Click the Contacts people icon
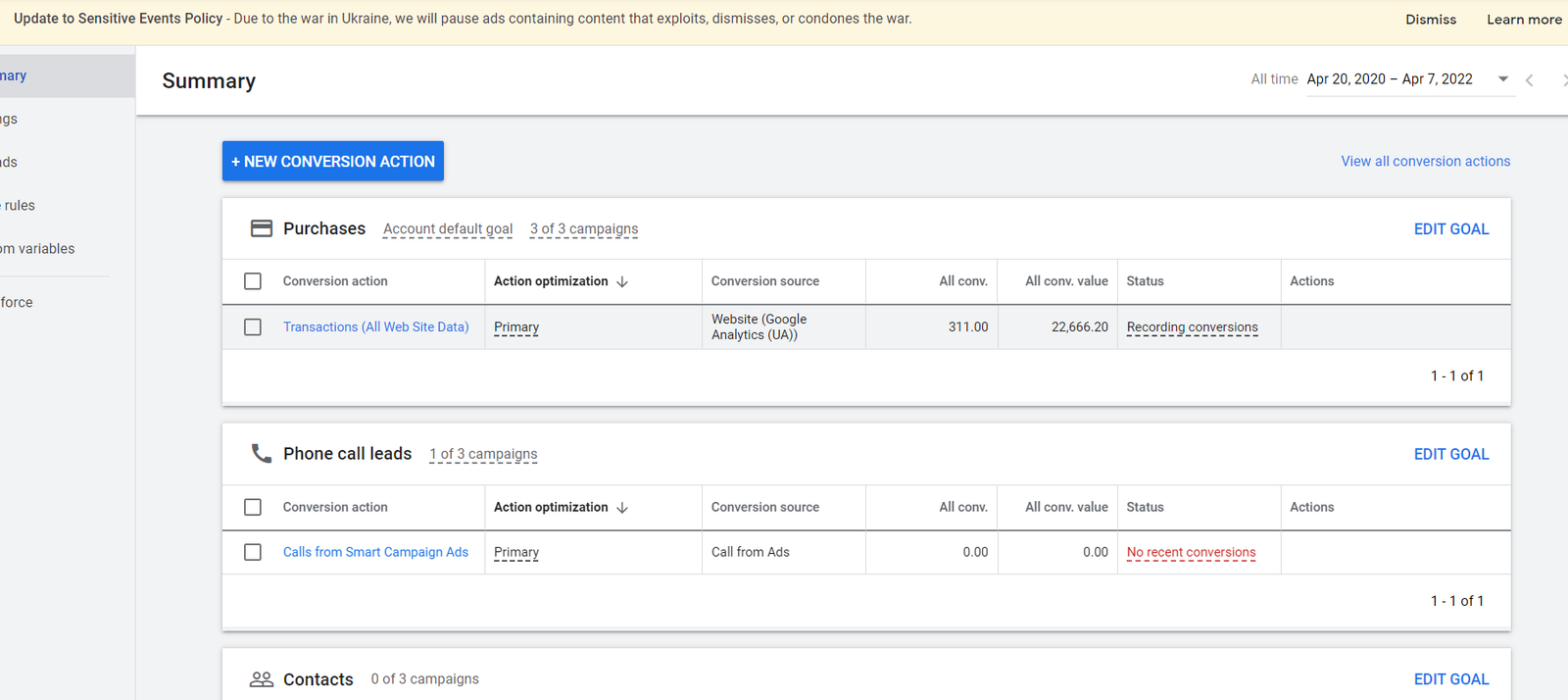The image size is (1568, 700). point(261,678)
